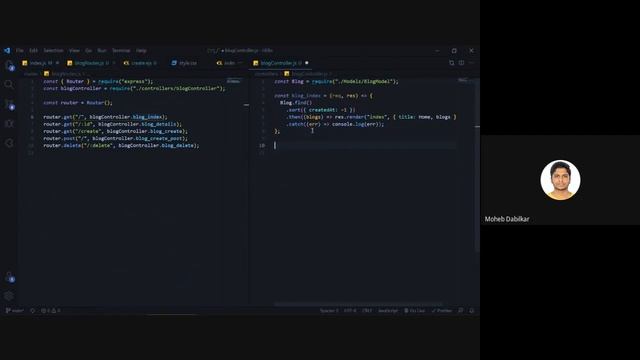Click the VS Code logo icon
640x360 pixels.
coord(7,51)
